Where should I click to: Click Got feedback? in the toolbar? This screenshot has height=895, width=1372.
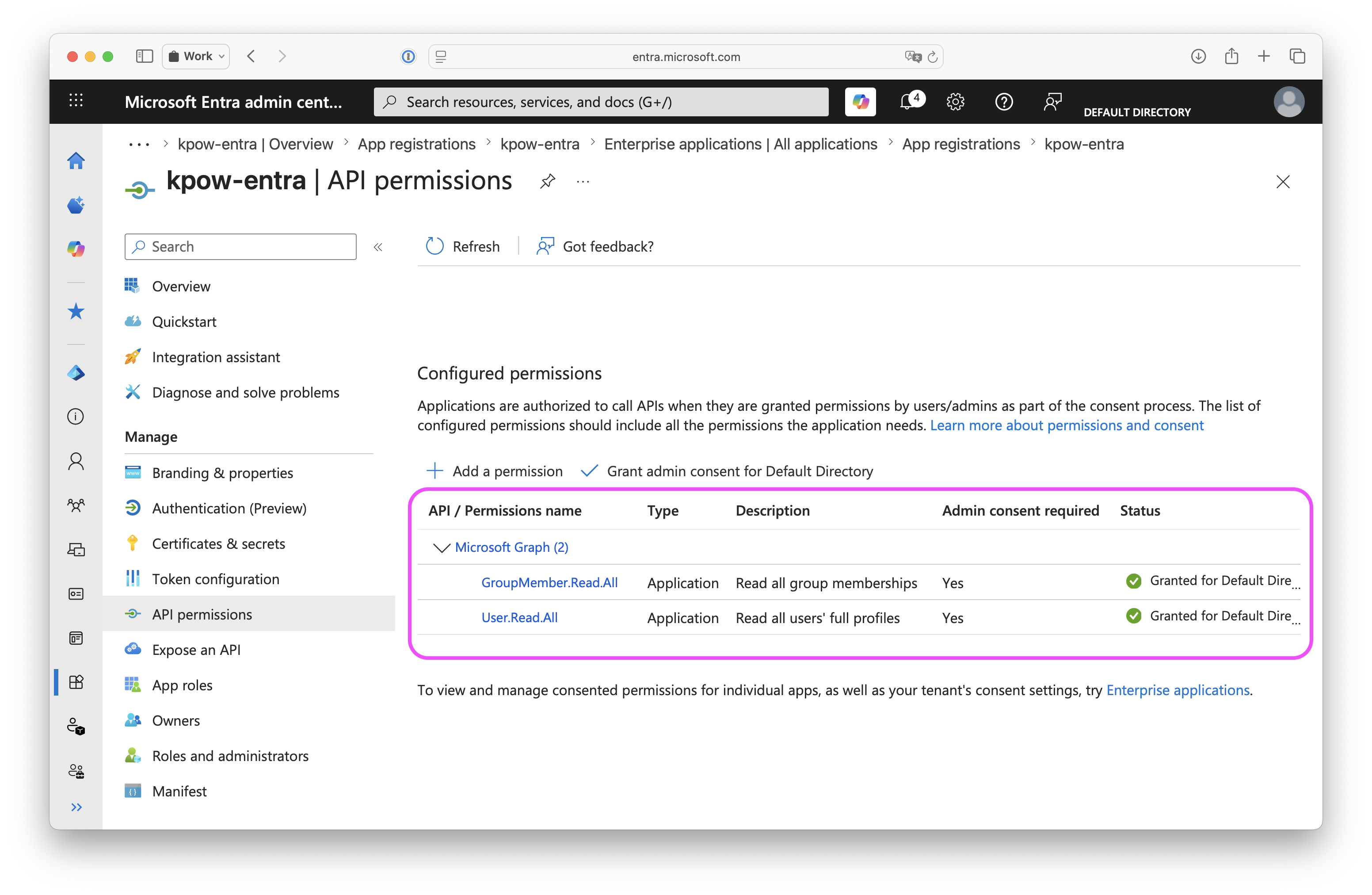tap(595, 246)
